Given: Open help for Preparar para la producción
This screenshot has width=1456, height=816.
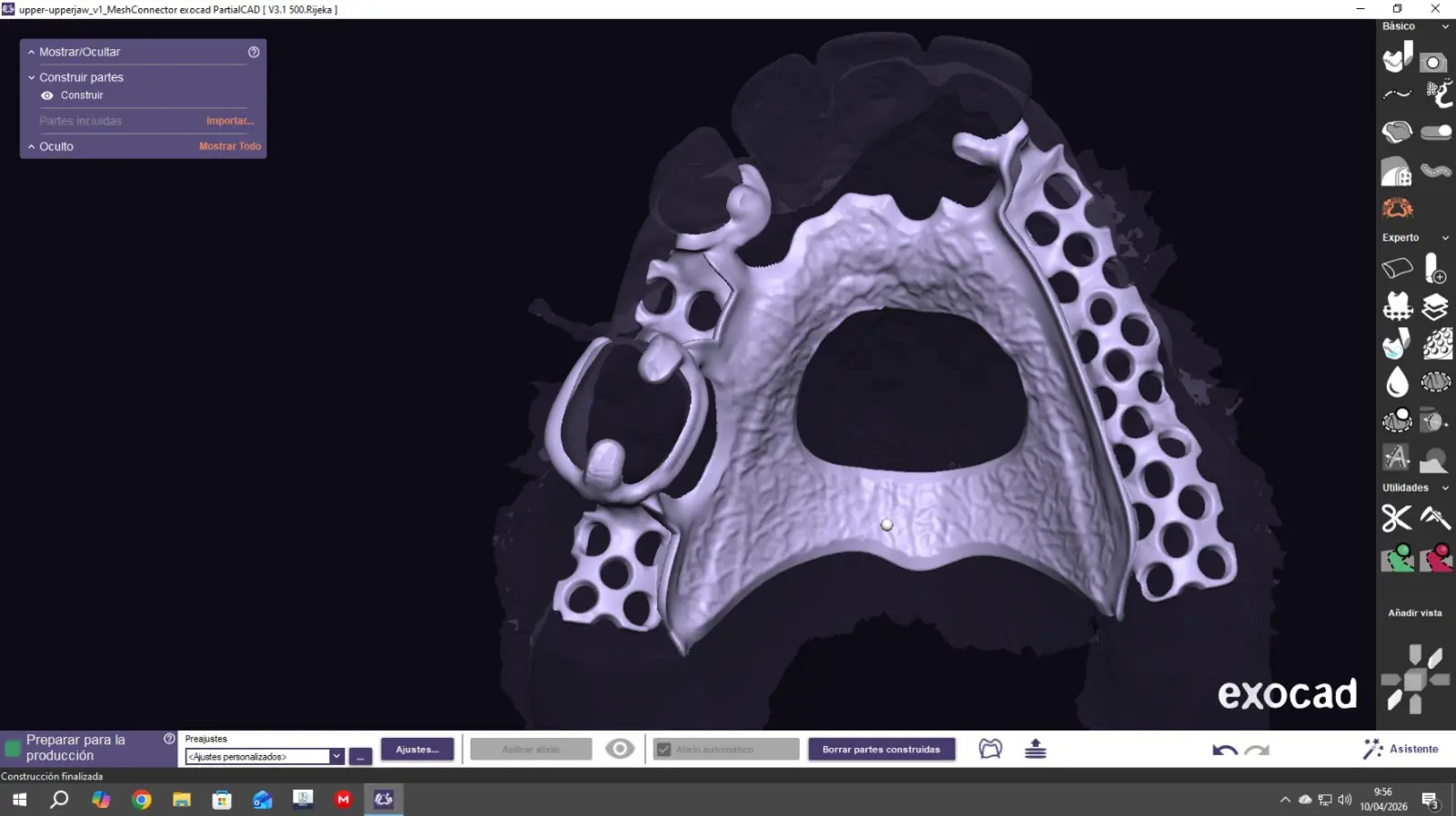Looking at the screenshot, I should [169, 739].
